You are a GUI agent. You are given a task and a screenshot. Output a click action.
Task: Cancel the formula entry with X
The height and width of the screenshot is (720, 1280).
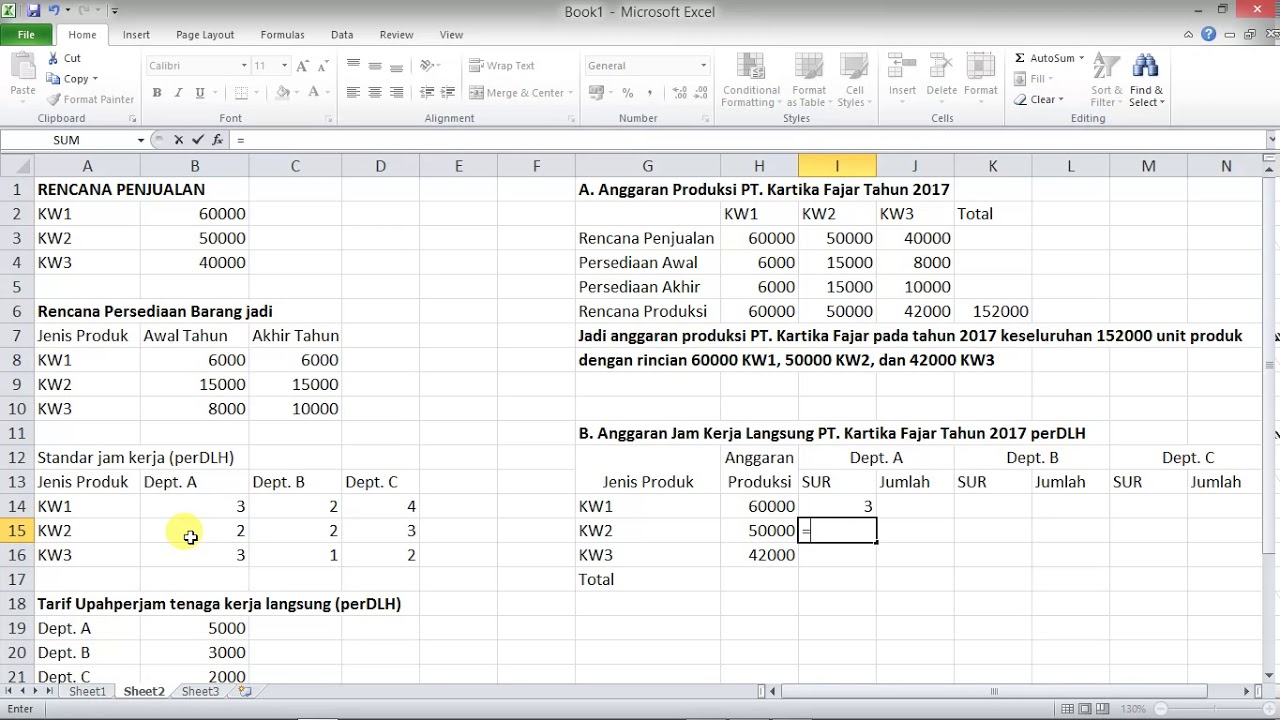click(178, 140)
